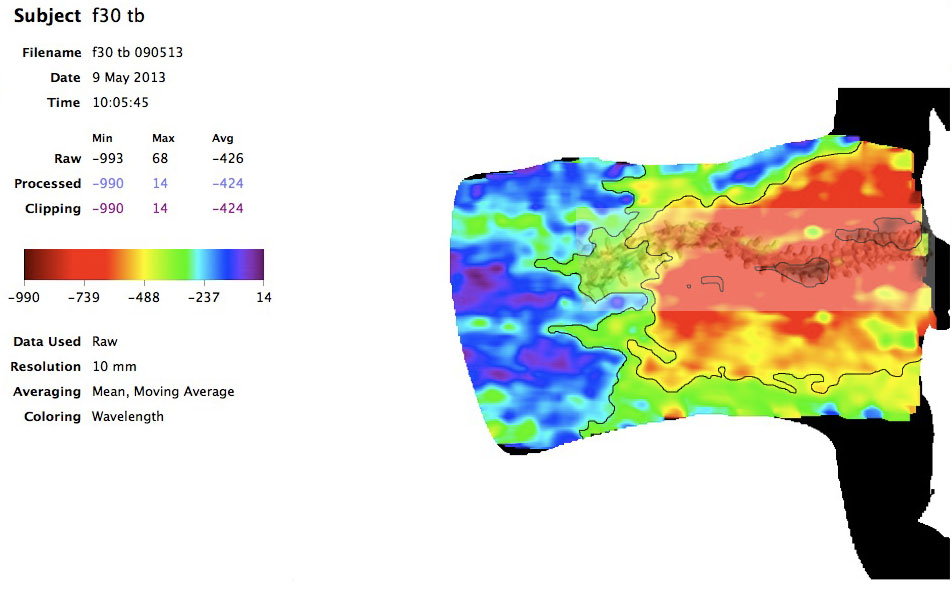Click the "Raw" value beside Data Used

point(104,341)
